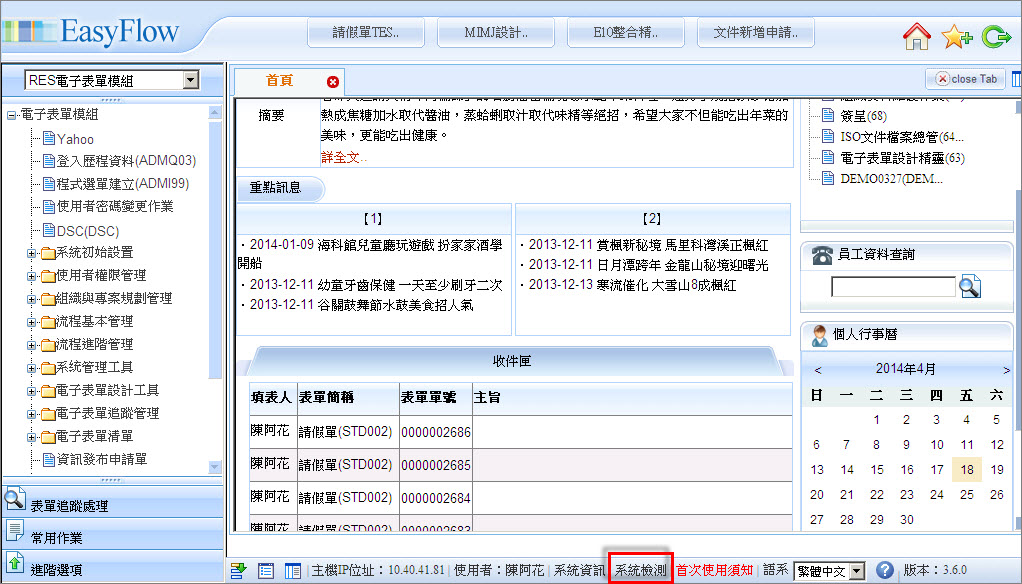The image size is (1022, 584).
Task: Click the green logout arrow icon
Action: [996, 37]
